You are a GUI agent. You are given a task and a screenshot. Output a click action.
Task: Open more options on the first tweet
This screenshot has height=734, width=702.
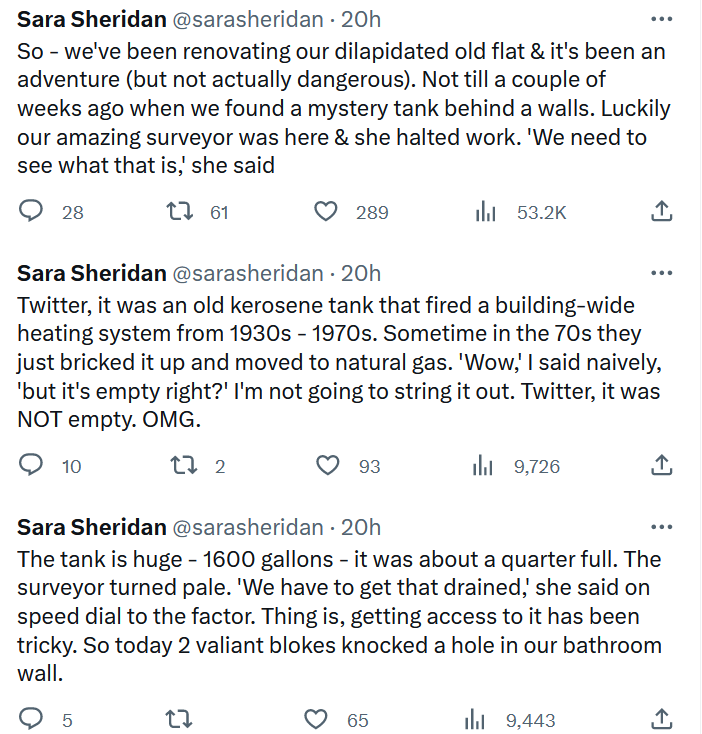click(x=661, y=19)
